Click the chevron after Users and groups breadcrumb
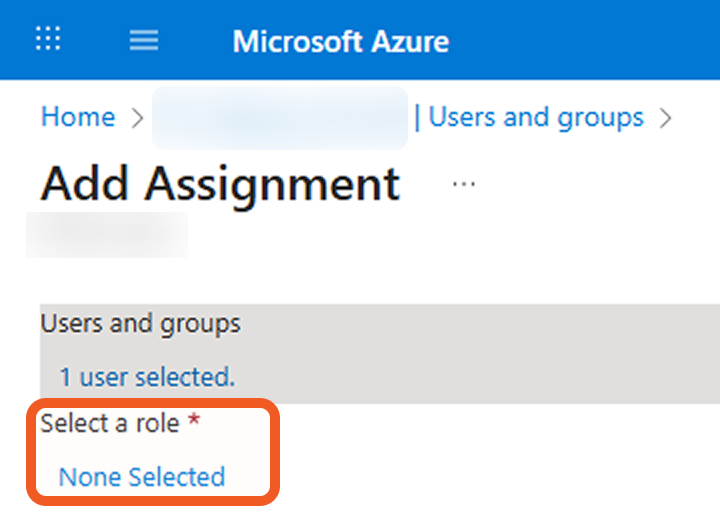The image size is (720, 516). click(666, 118)
